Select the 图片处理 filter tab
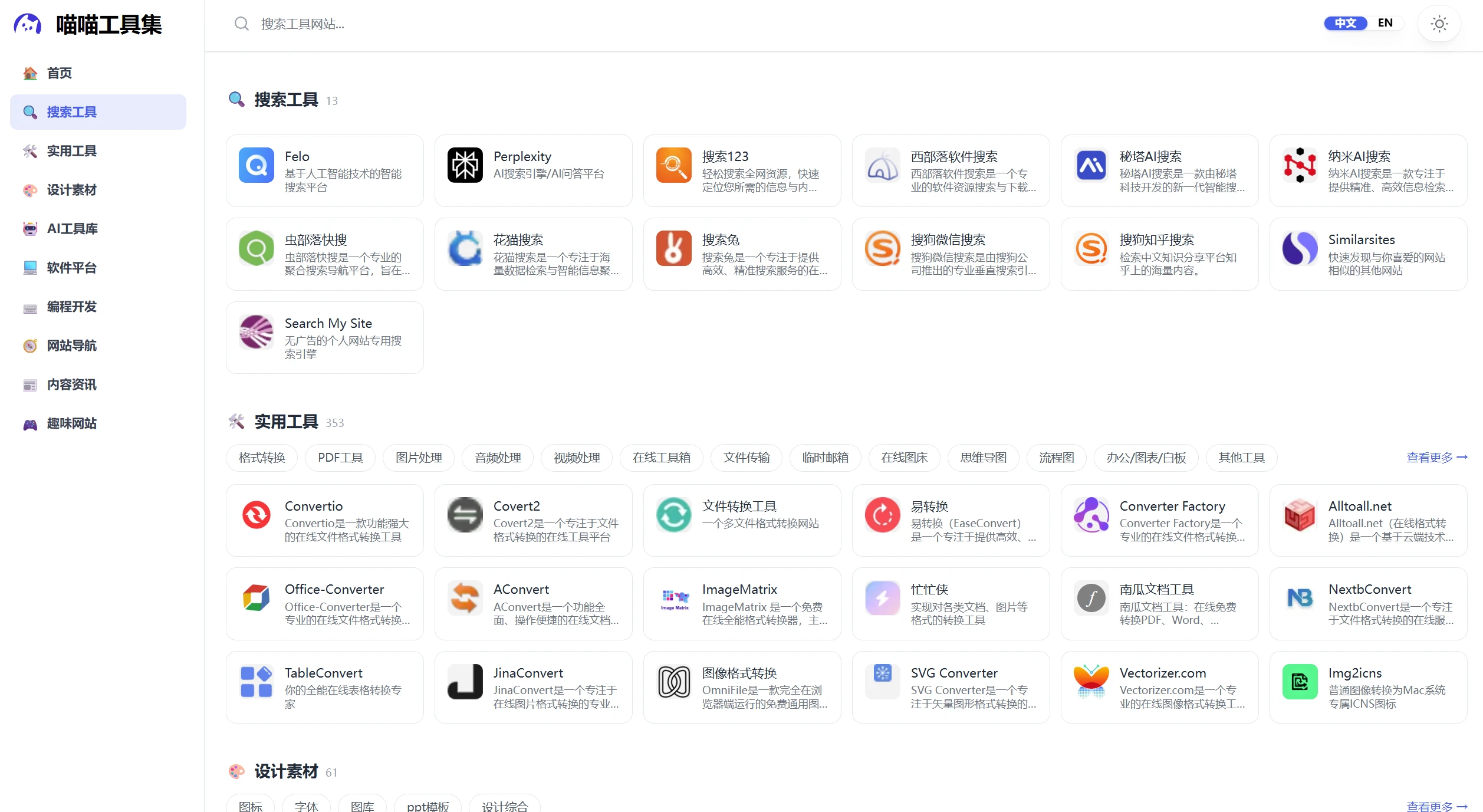The image size is (1483, 812). [419, 458]
